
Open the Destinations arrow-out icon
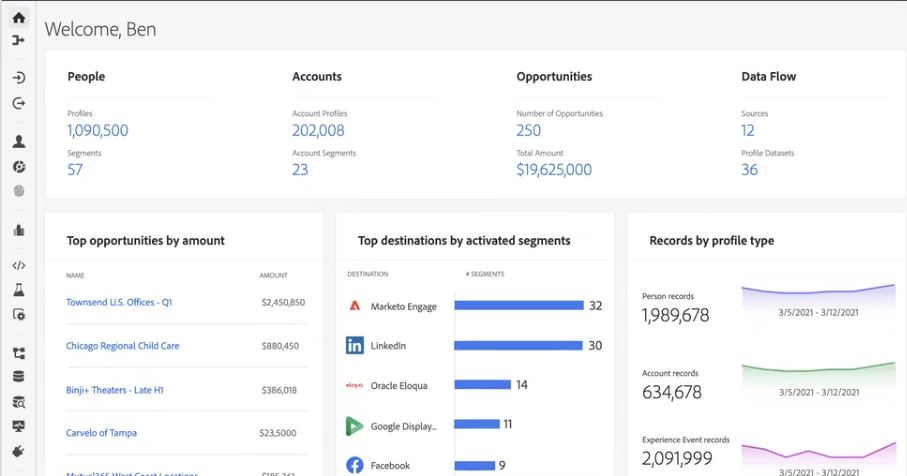[19, 103]
